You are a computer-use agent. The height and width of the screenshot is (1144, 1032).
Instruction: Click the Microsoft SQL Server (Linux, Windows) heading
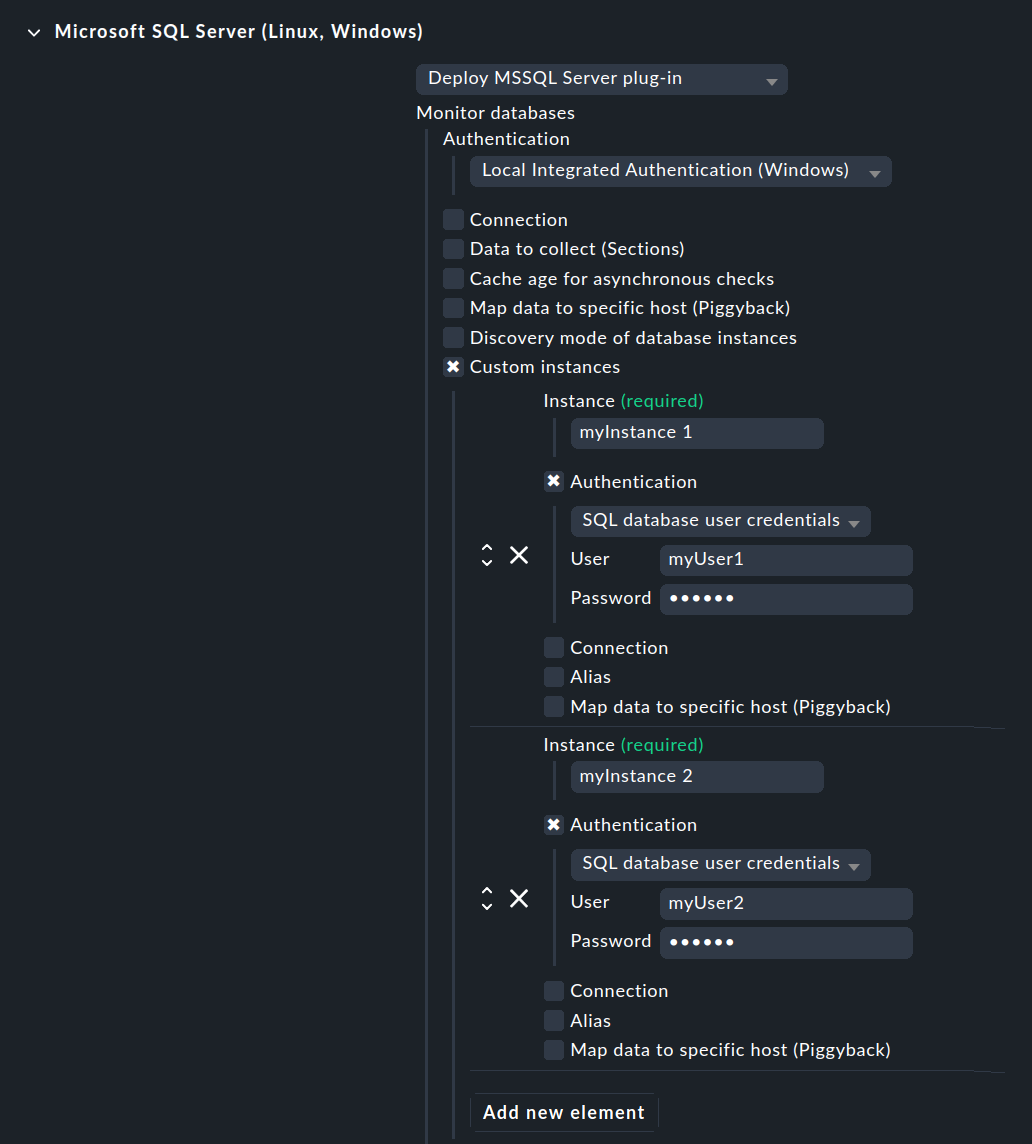pos(239,32)
